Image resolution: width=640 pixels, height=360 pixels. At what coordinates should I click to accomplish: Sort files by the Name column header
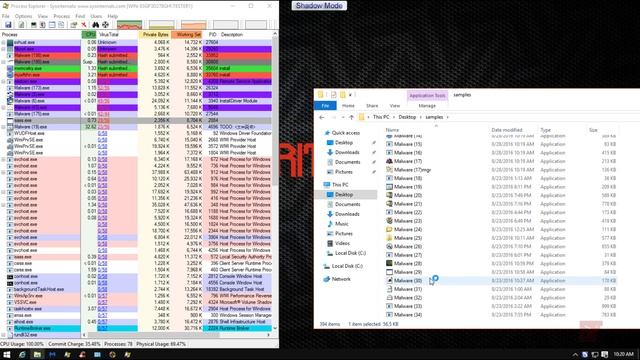436,130
